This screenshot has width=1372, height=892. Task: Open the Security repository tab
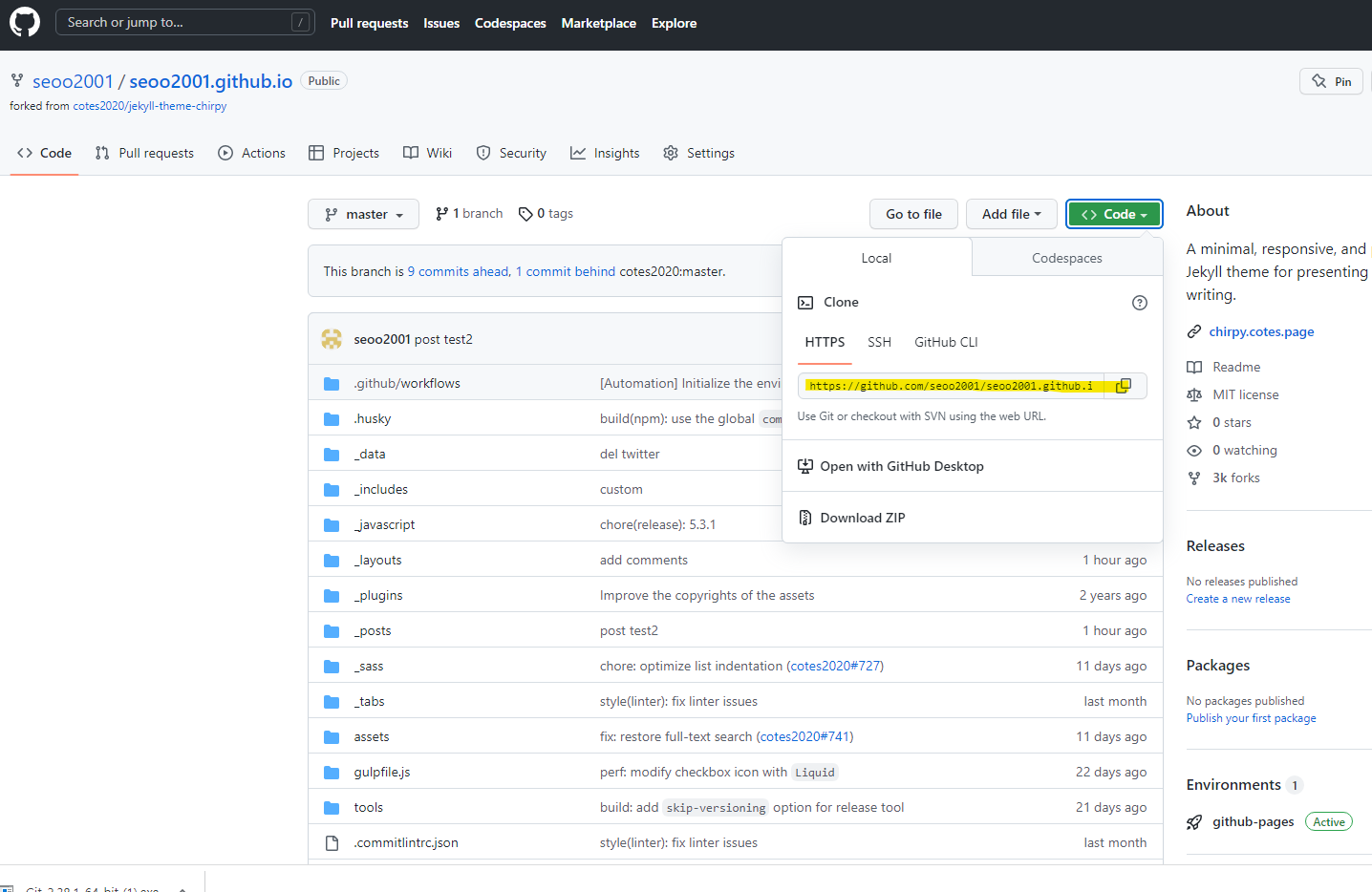coord(511,153)
